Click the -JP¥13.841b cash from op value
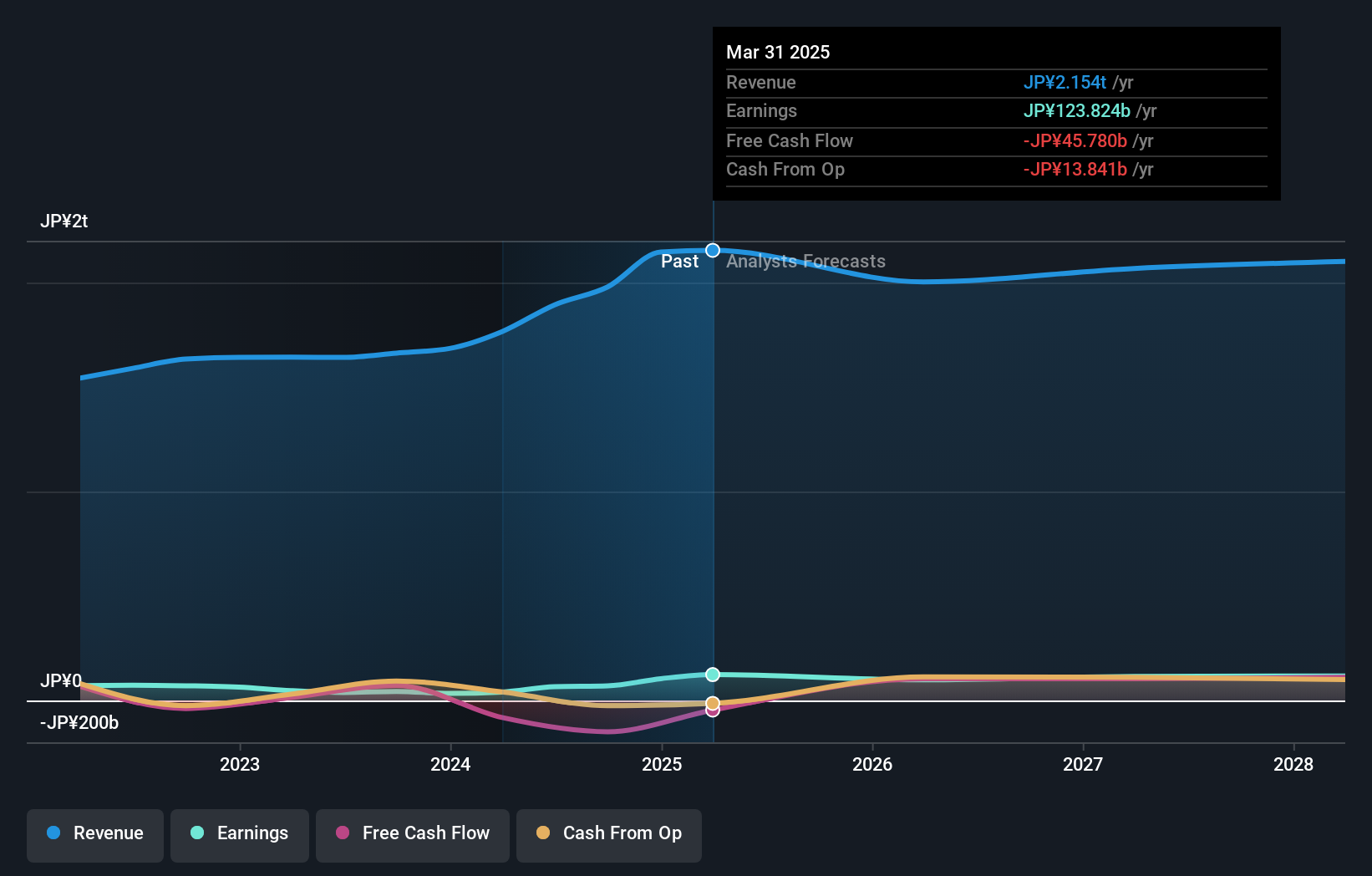The image size is (1372, 876). [1075, 170]
